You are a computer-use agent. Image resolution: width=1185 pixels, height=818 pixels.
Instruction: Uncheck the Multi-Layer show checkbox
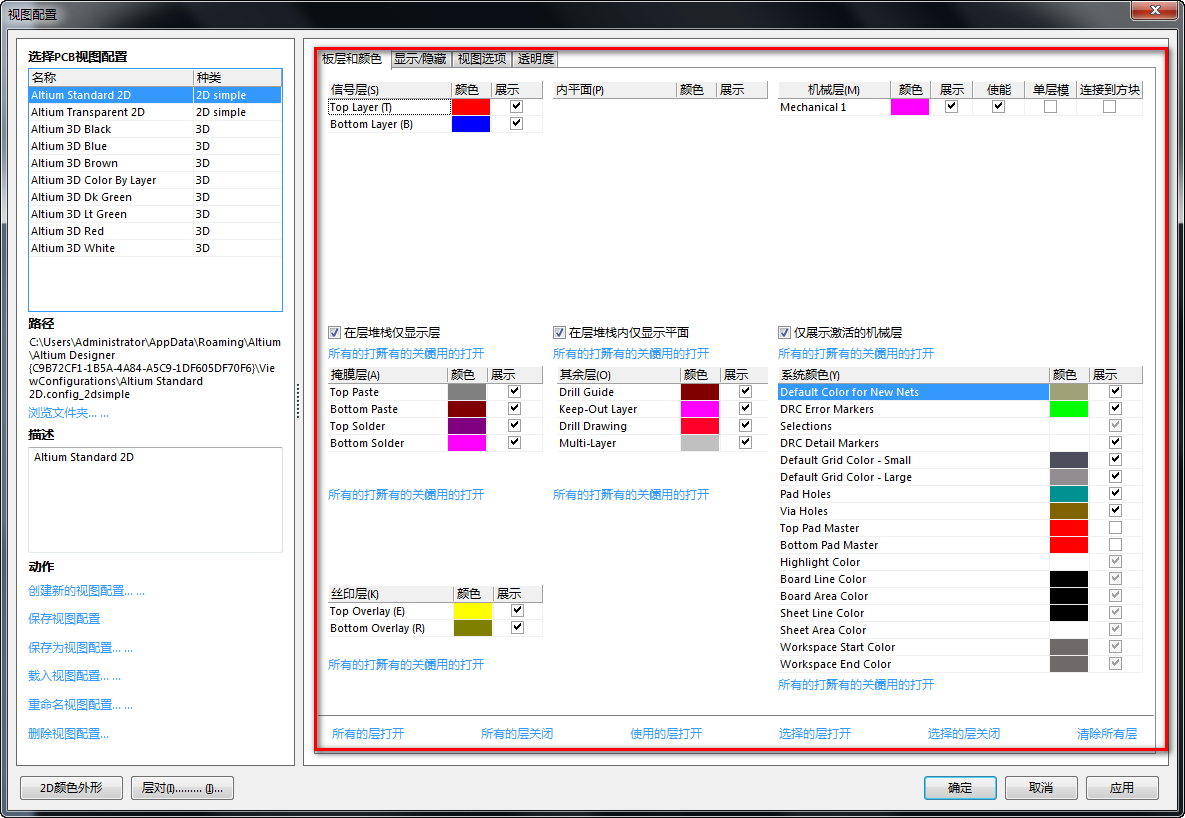coord(745,442)
